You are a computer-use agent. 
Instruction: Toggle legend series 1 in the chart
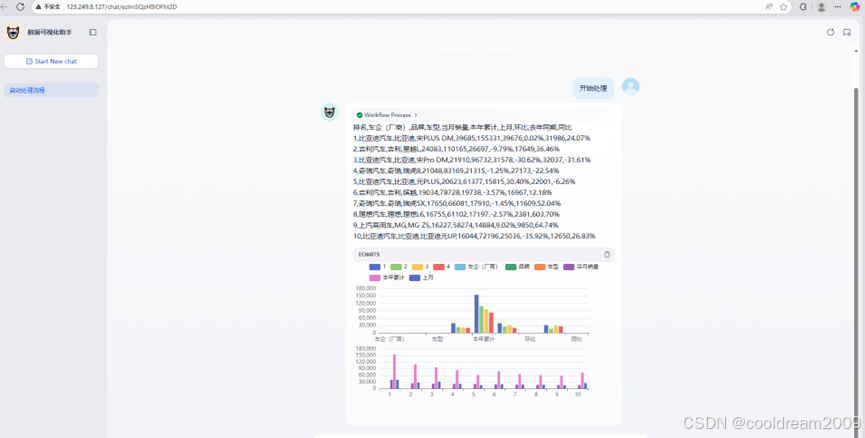pos(377,266)
